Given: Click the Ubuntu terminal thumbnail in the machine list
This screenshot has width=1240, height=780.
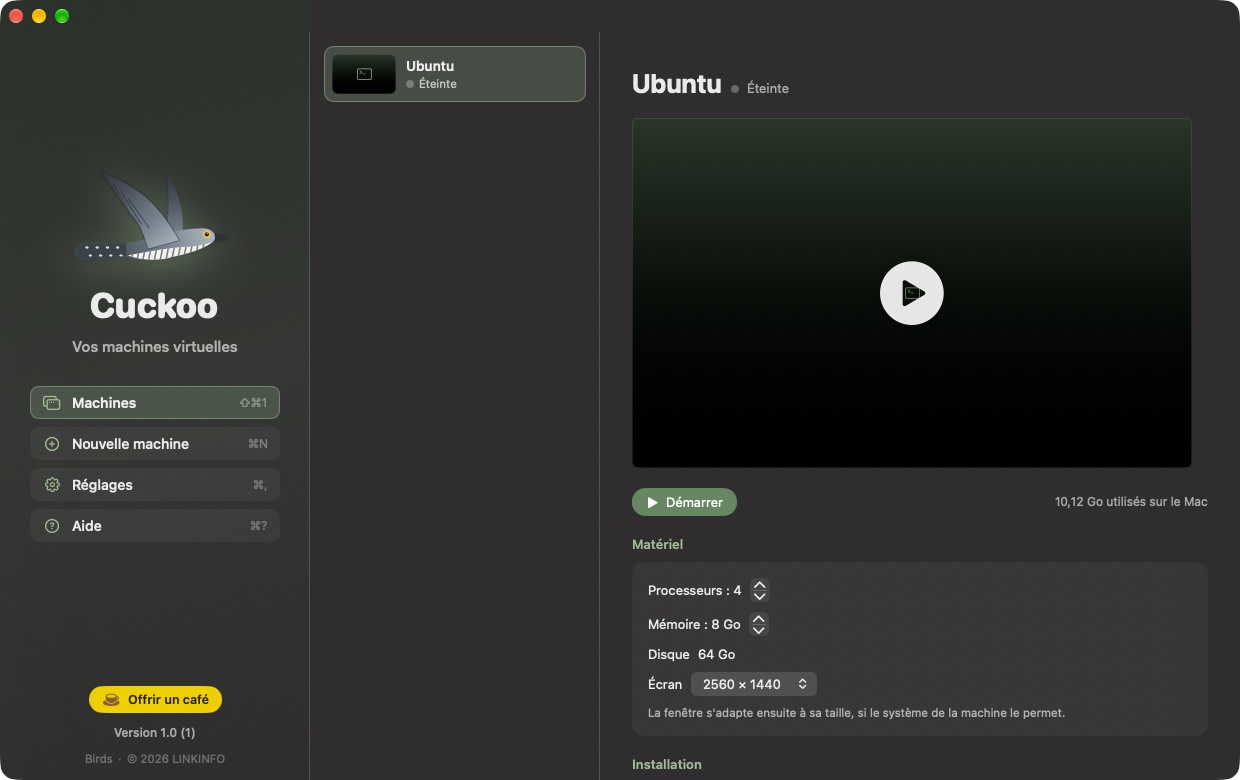Looking at the screenshot, I should (364, 74).
